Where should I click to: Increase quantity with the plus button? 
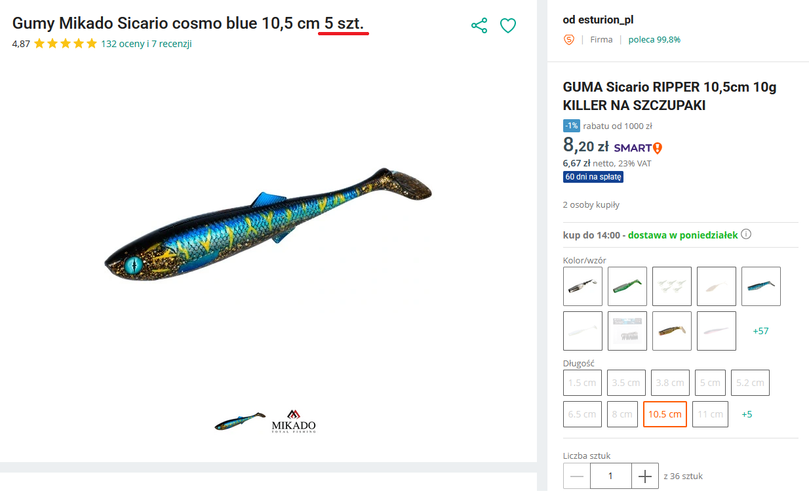tap(646, 477)
